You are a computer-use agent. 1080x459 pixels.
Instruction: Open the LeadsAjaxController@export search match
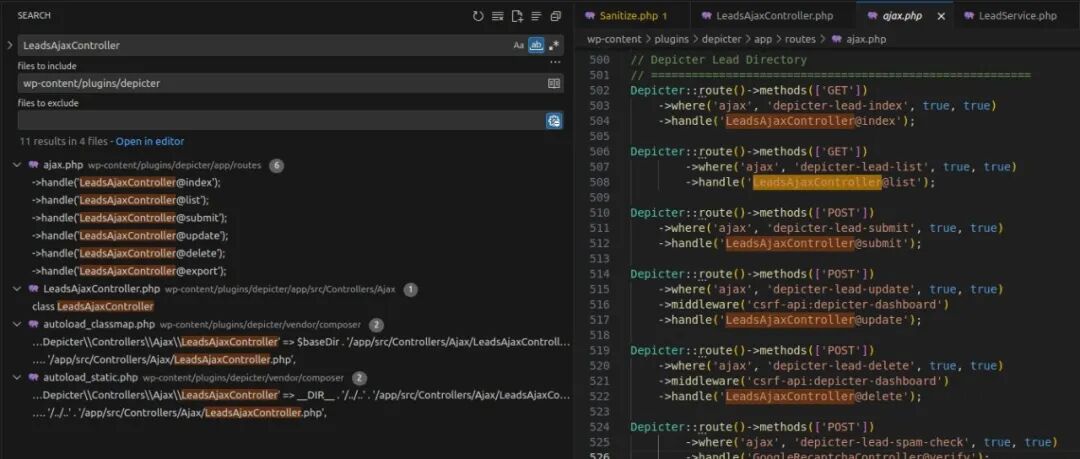[129, 272]
